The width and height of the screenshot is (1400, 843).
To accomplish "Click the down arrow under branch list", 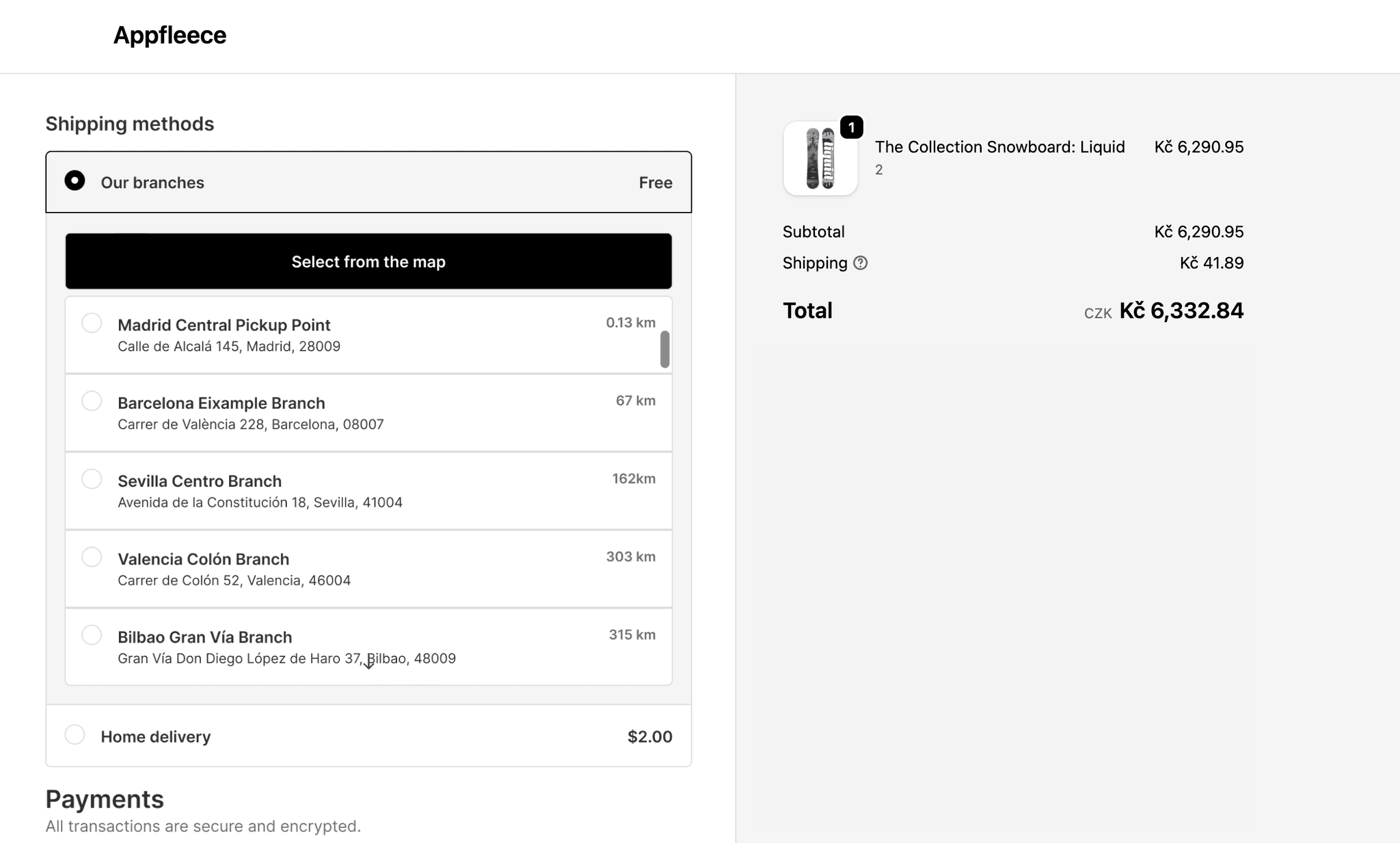I will coord(368,664).
